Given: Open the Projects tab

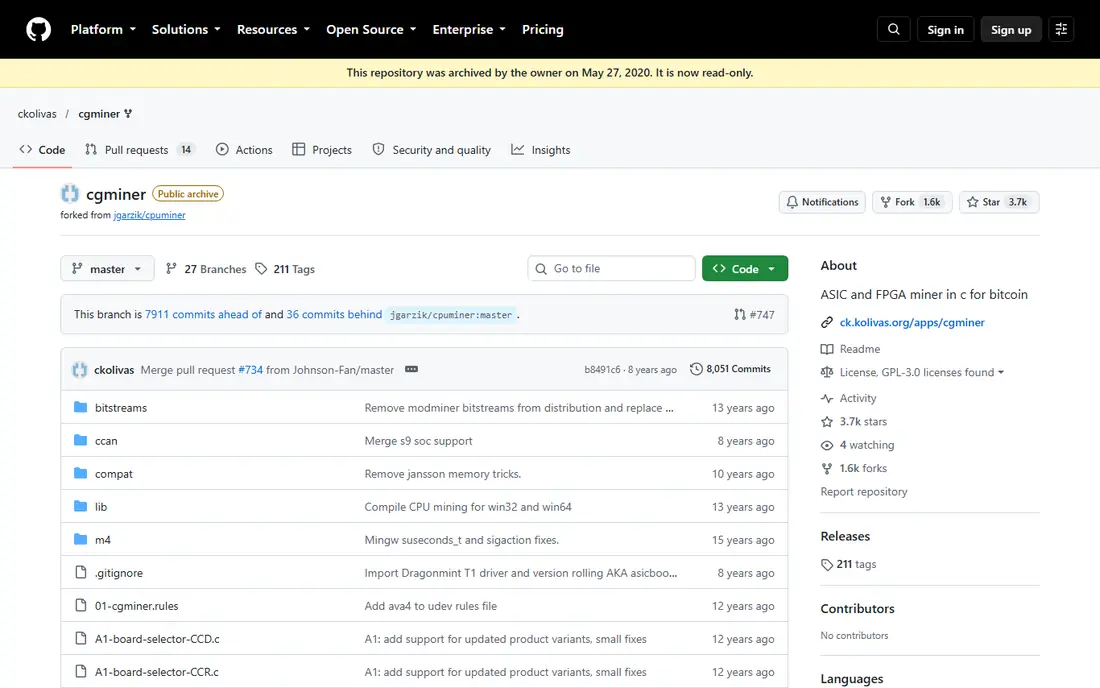Looking at the screenshot, I should click(x=322, y=149).
